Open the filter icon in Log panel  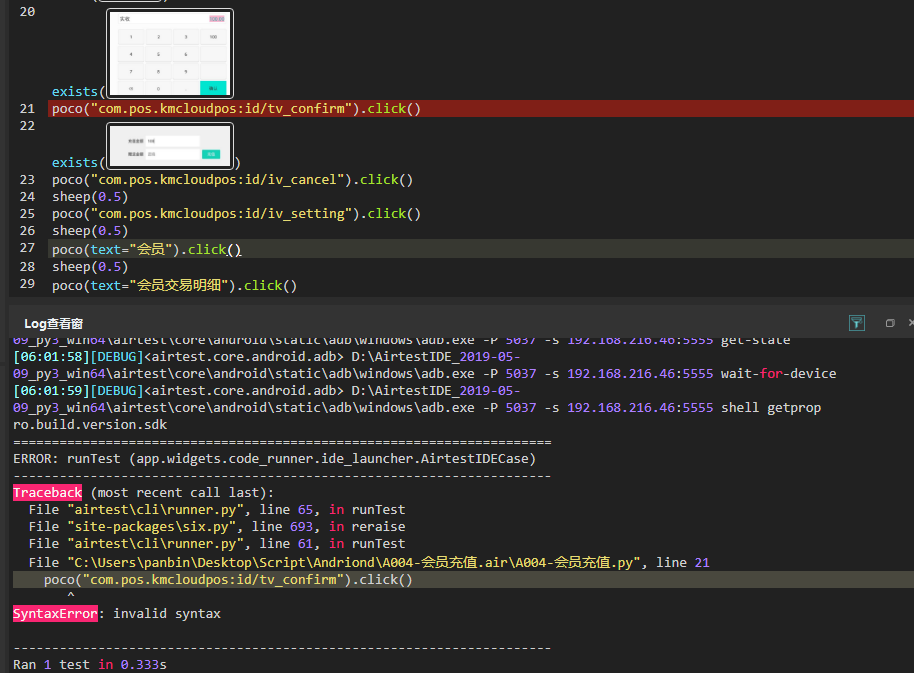coord(856,323)
